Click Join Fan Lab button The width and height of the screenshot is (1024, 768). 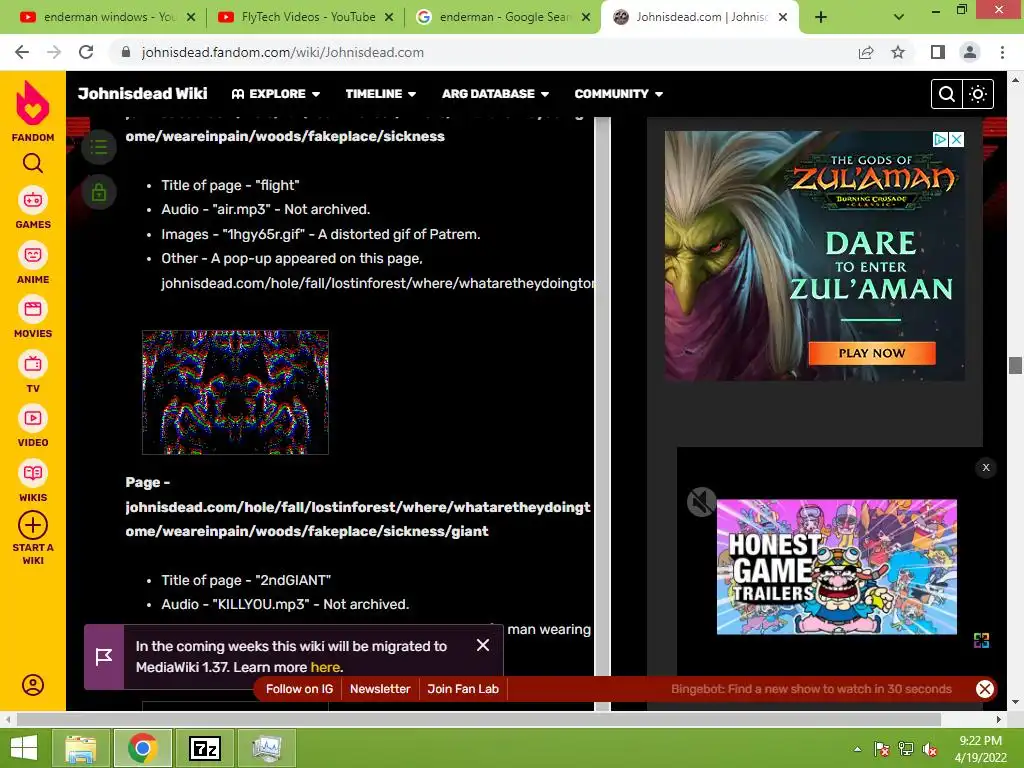coord(463,688)
